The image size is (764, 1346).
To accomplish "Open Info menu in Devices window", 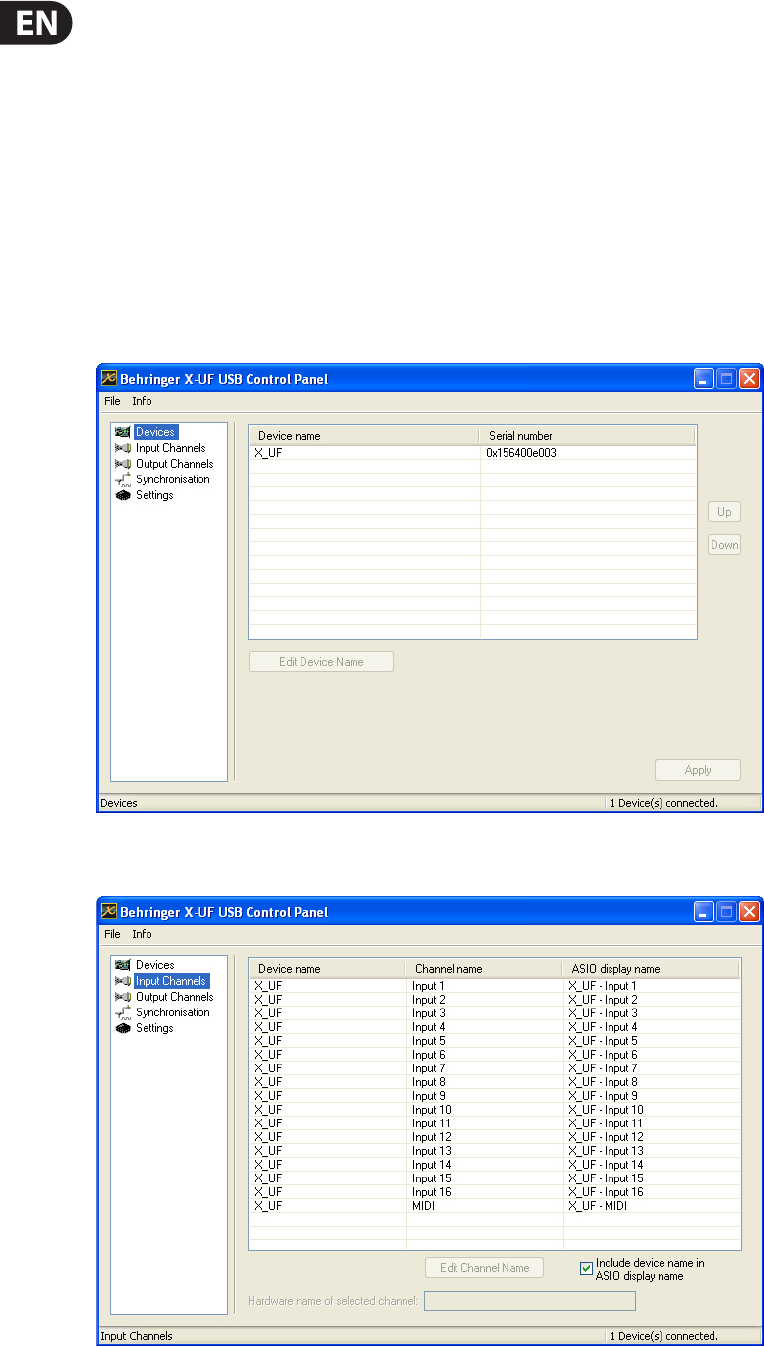I will coord(142,401).
